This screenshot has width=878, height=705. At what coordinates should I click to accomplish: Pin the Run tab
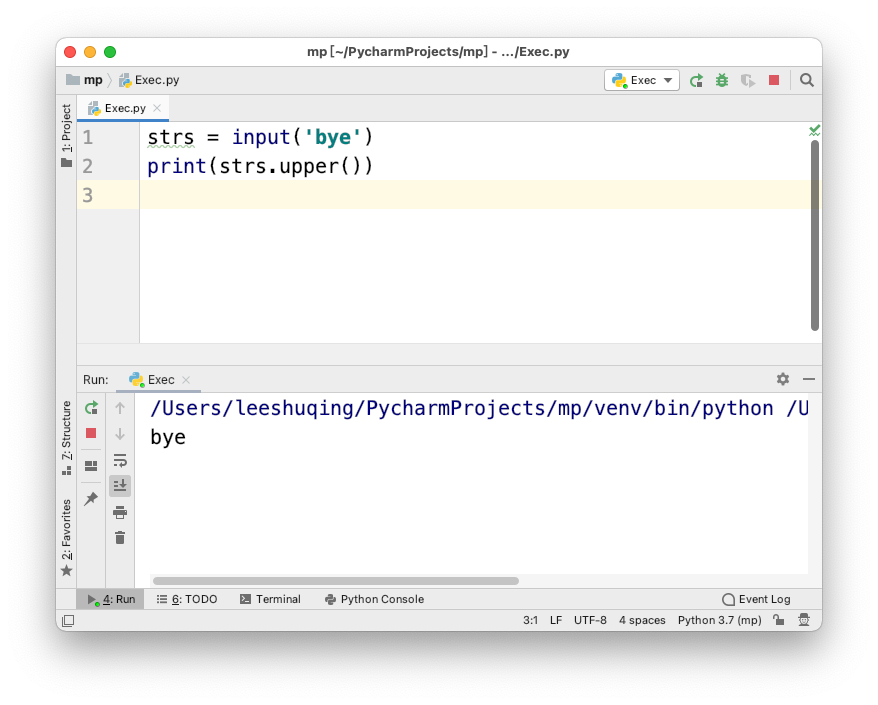[x=91, y=498]
